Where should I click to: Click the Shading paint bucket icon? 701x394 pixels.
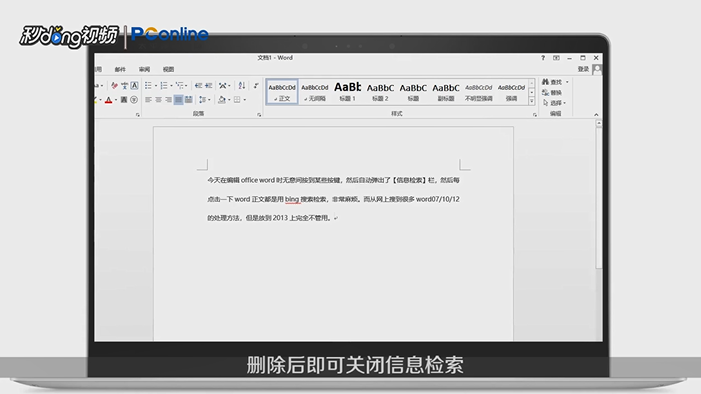(x=222, y=100)
